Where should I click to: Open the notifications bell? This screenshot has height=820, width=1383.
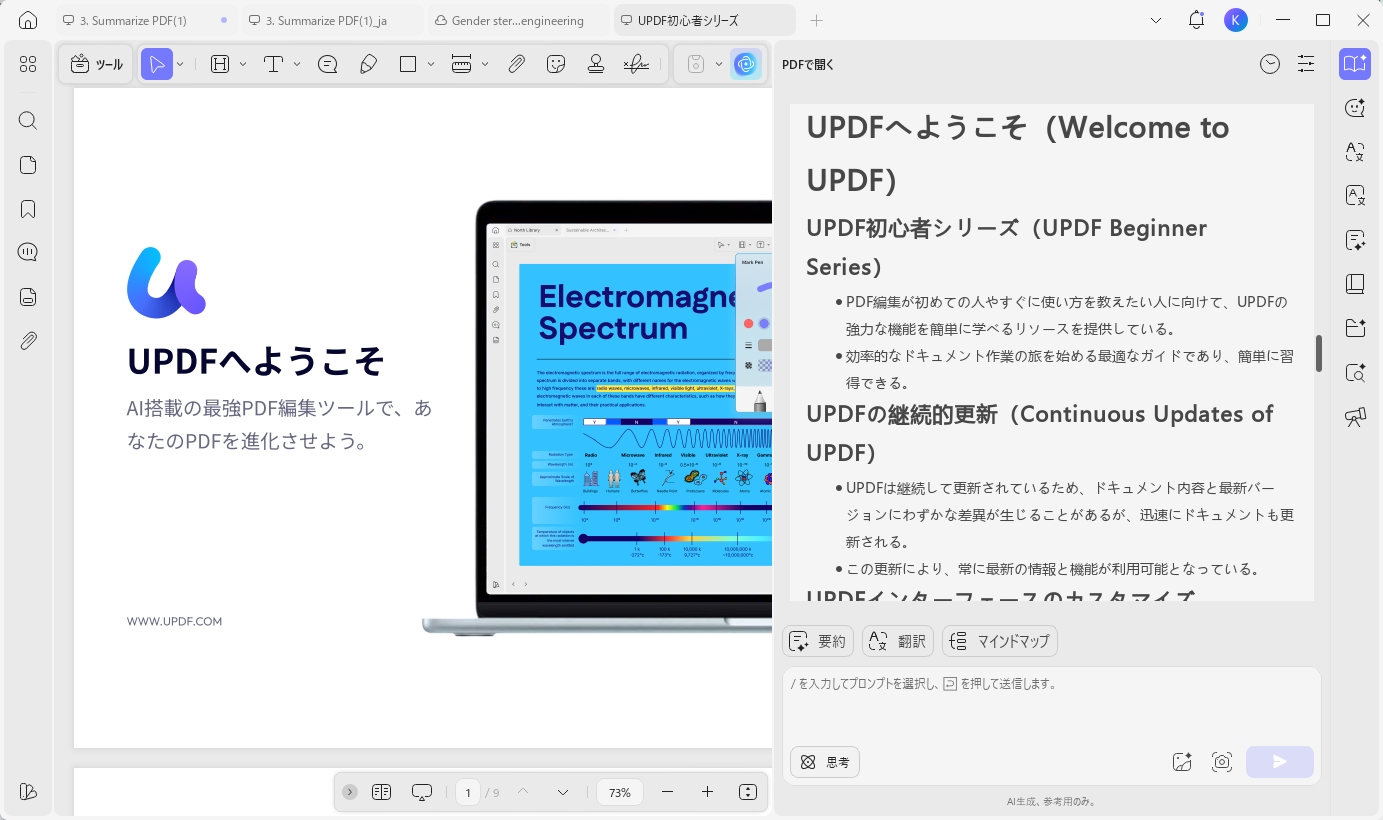[x=1196, y=20]
